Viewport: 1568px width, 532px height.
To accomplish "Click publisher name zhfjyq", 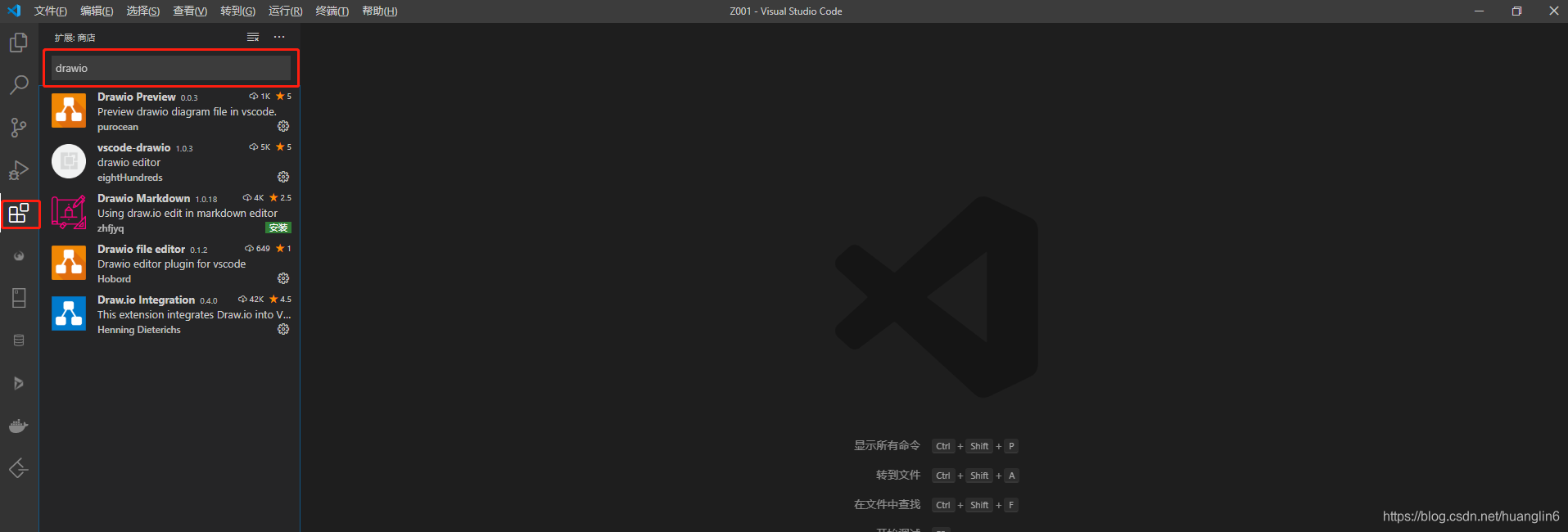I will [111, 228].
